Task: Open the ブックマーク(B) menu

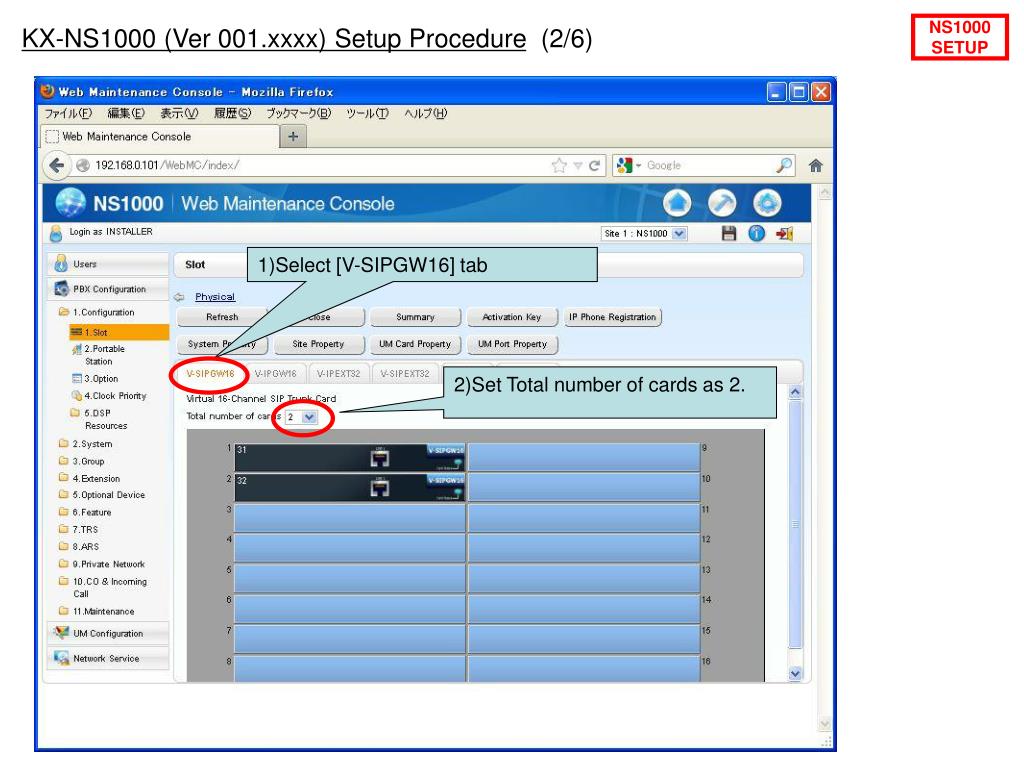Action: 298,114
